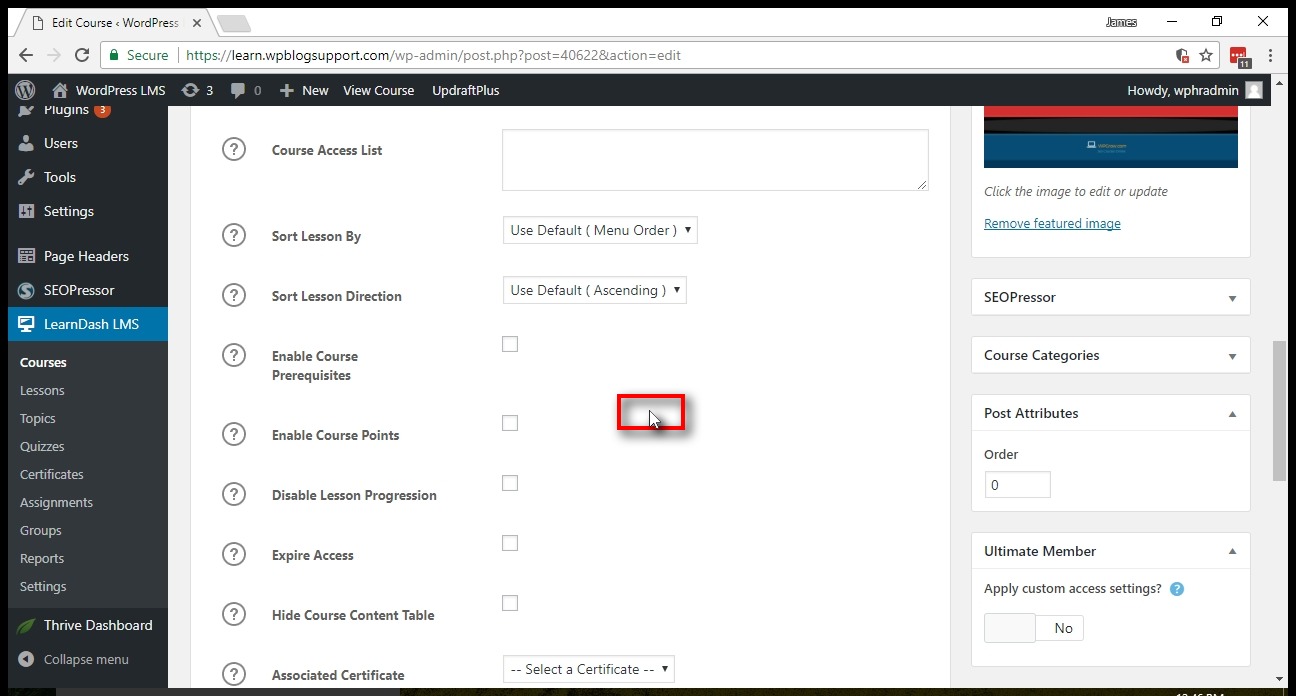This screenshot has width=1296, height=696.
Task: Collapse the Post Attributes panel
Action: pos(1232,414)
